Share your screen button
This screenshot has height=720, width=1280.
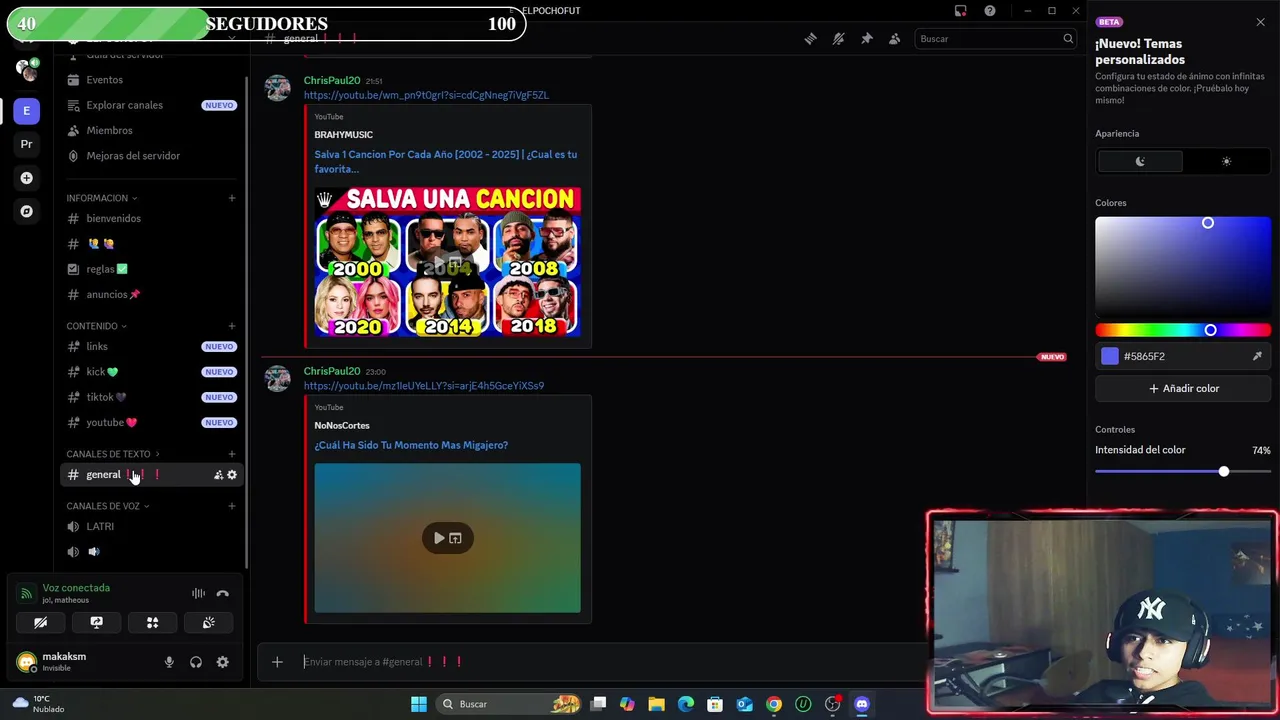pyautogui.click(x=97, y=622)
